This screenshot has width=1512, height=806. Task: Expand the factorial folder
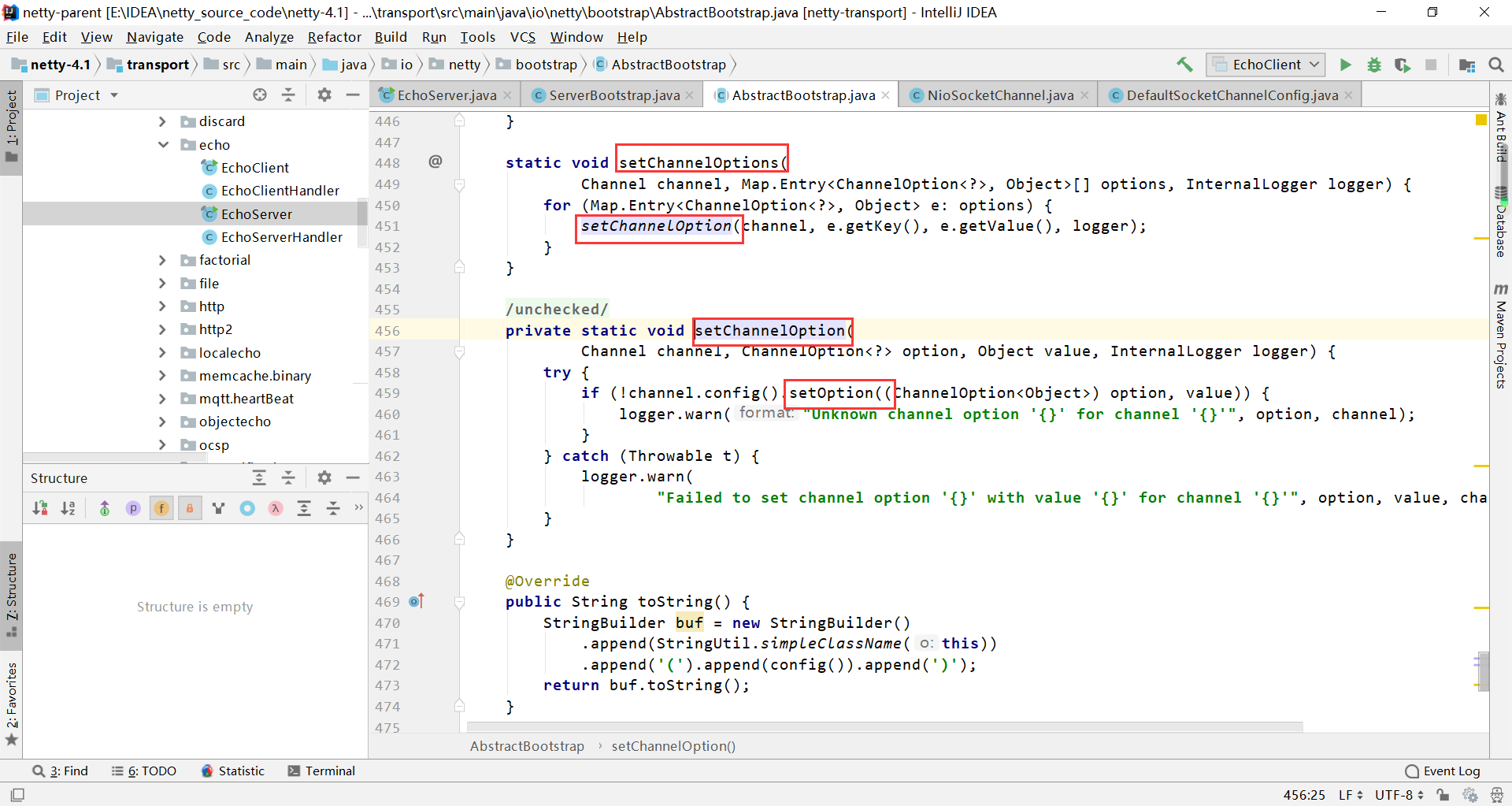coord(162,260)
